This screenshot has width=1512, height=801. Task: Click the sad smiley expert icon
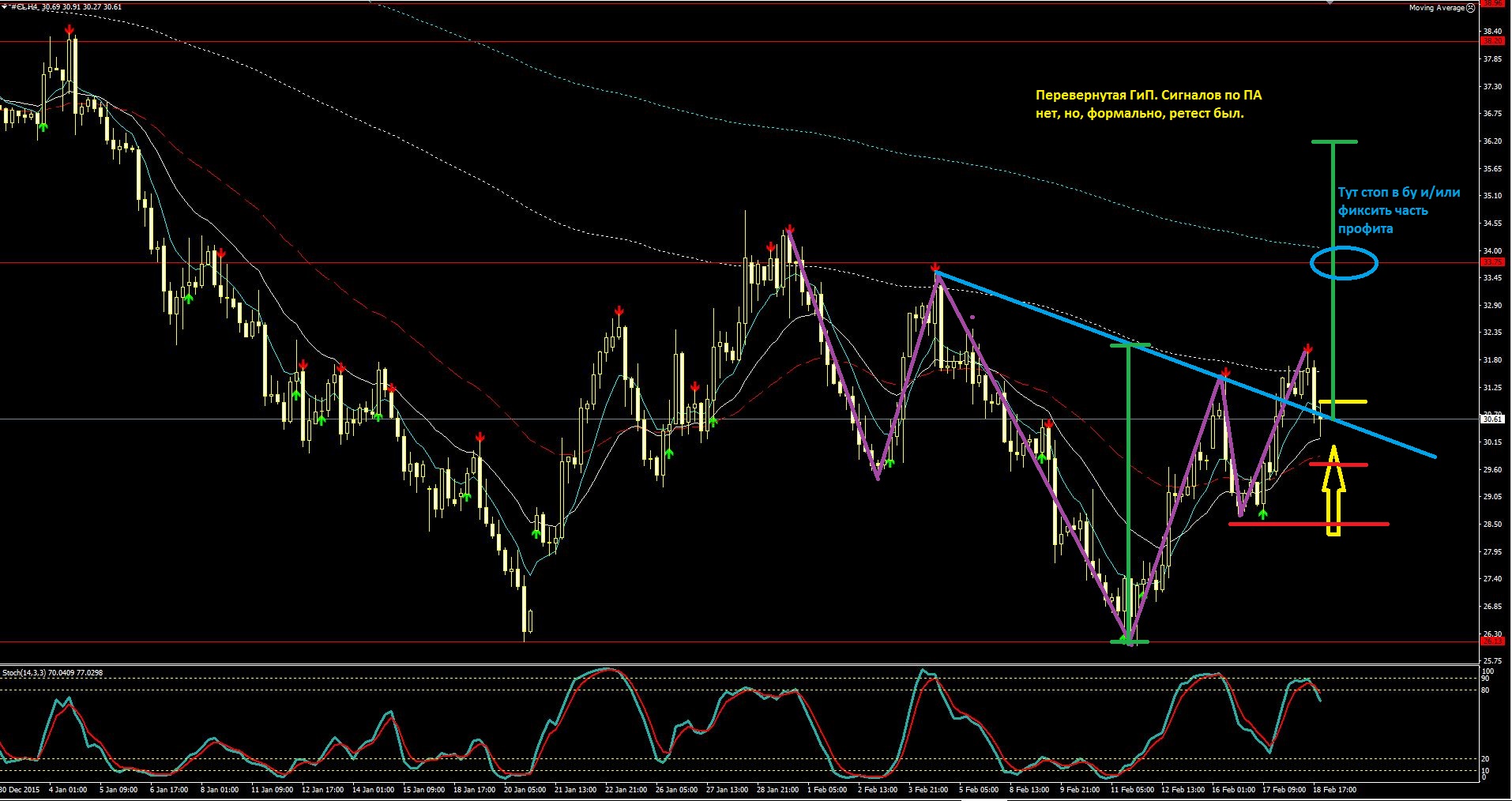pos(1470,7)
